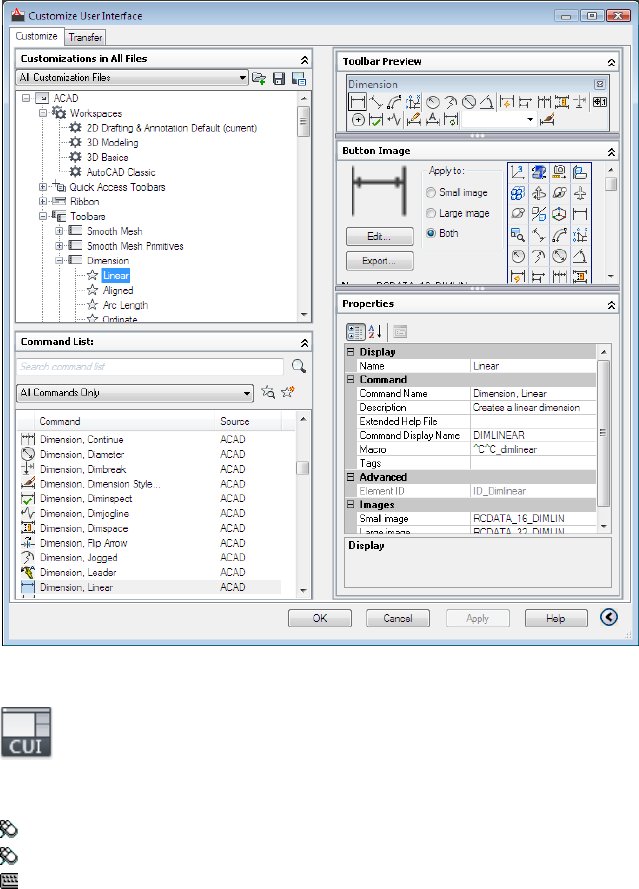The width and height of the screenshot is (639, 889).
Task: Click the save customization files disk icon
Action: [279, 78]
